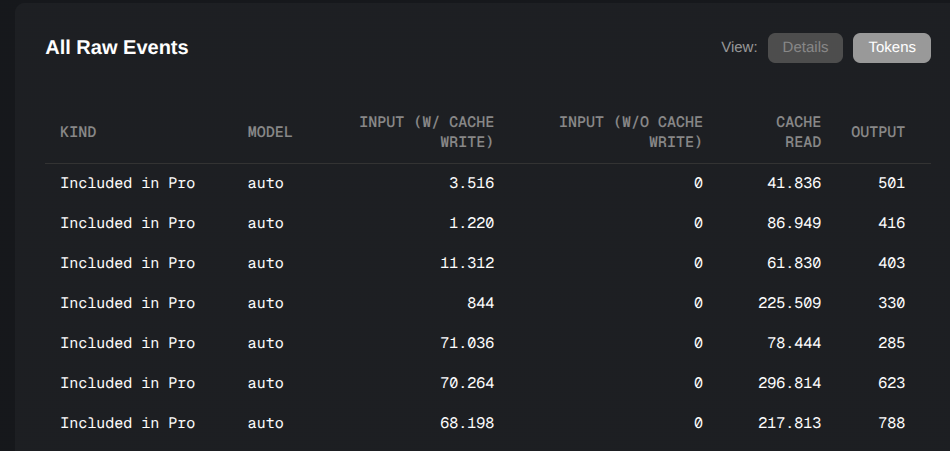Click the INPUT (W/ CACHE WRITE) header
This screenshot has width=950, height=451.
pos(427,132)
